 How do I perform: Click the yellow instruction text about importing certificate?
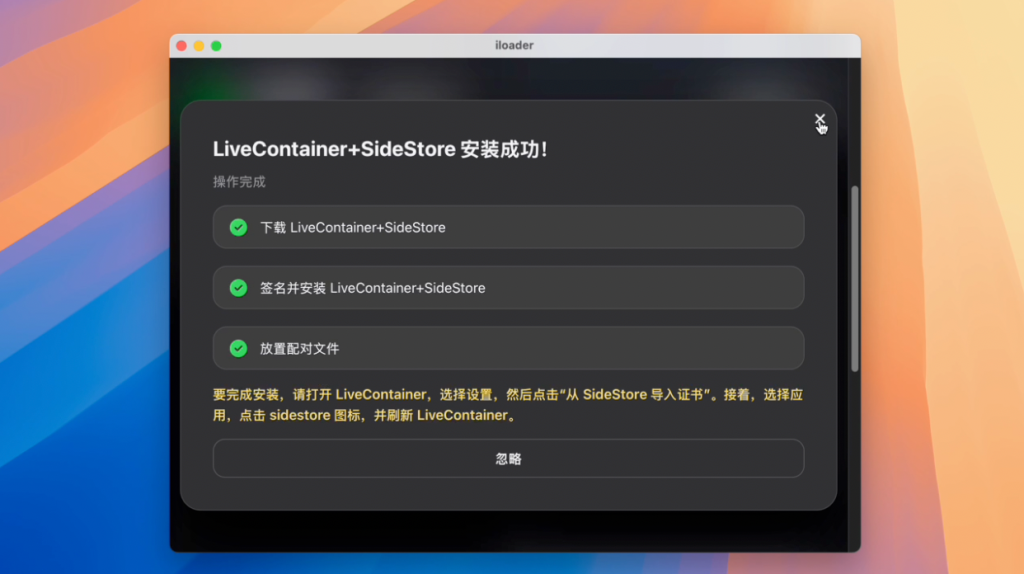click(508, 405)
